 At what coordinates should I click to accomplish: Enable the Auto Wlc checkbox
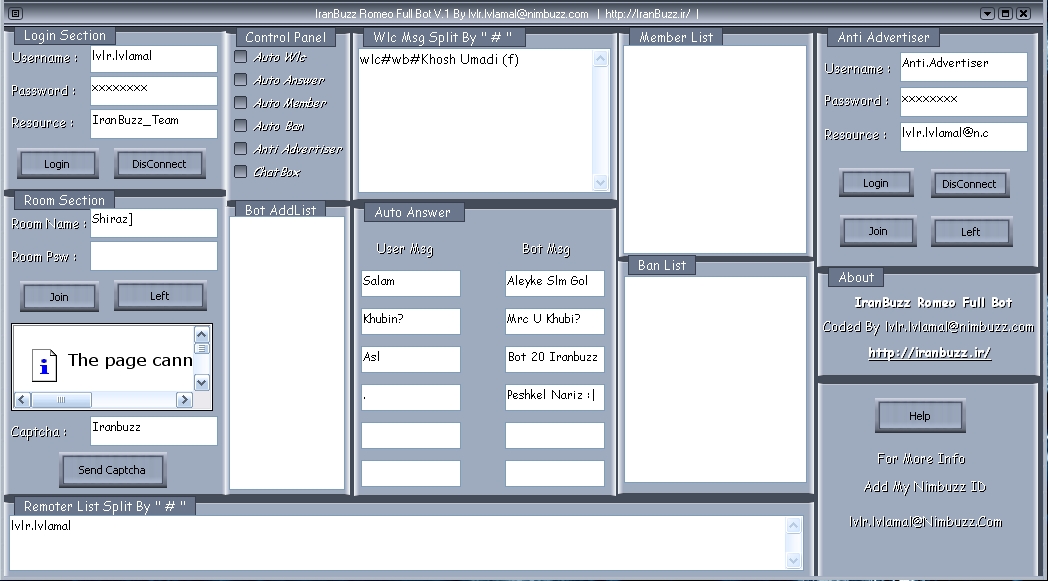[241, 57]
